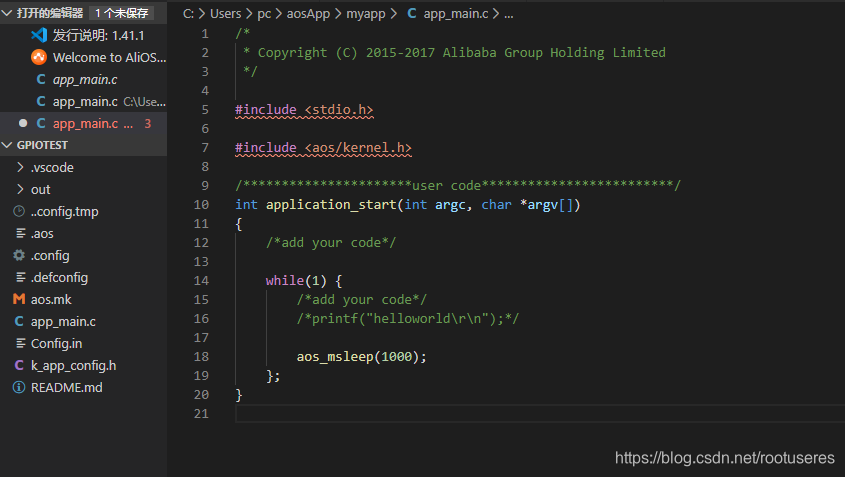
Task: Click the error count 3 badge
Action: pos(148,123)
